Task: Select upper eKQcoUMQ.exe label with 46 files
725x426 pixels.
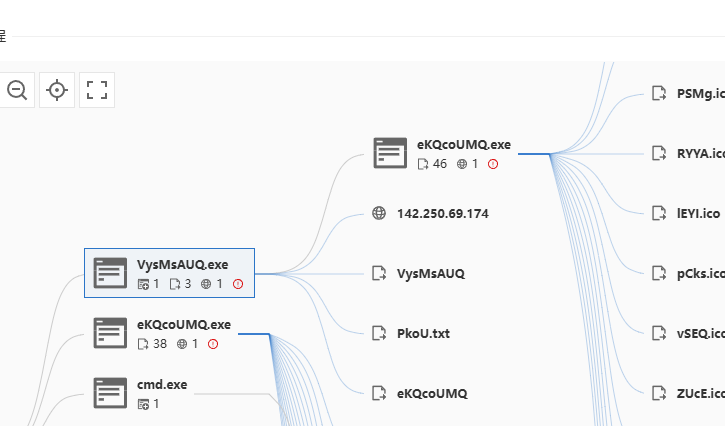Action: [x=464, y=145]
